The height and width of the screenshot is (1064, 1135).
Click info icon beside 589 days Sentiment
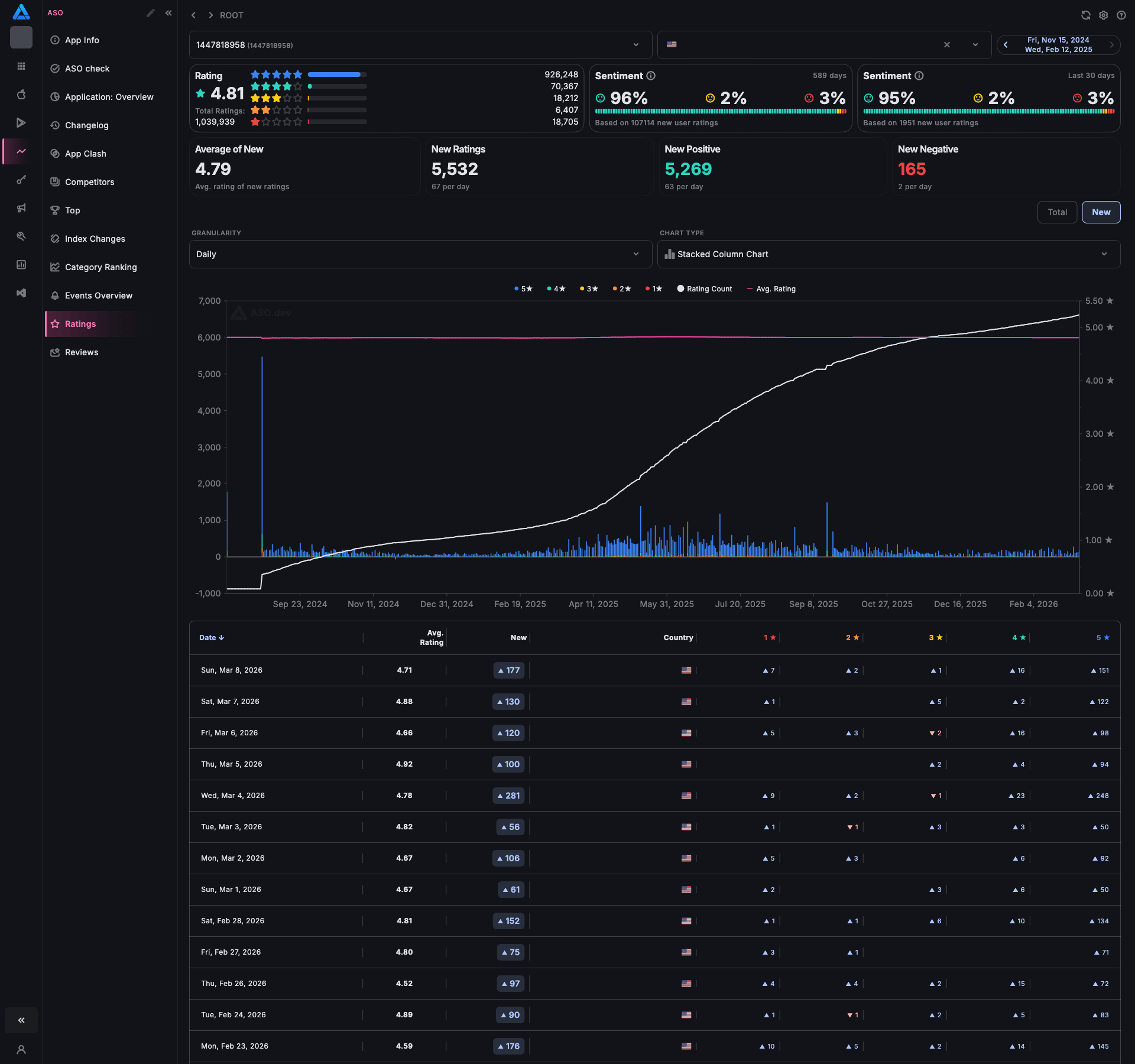[651, 76]
